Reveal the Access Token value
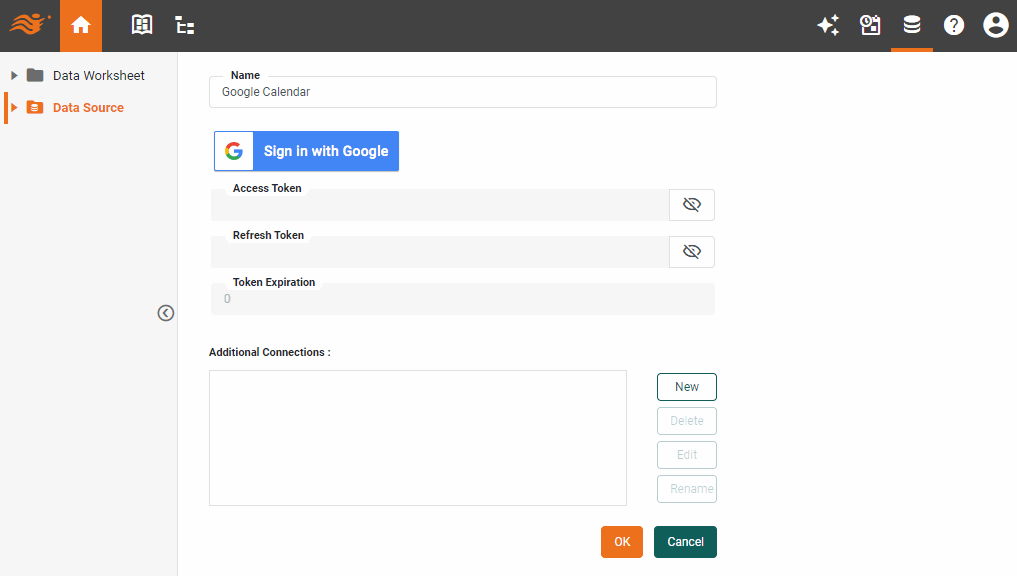This screenshot has width=1017, height=576. pyautogui.click(x=691, y=204)
